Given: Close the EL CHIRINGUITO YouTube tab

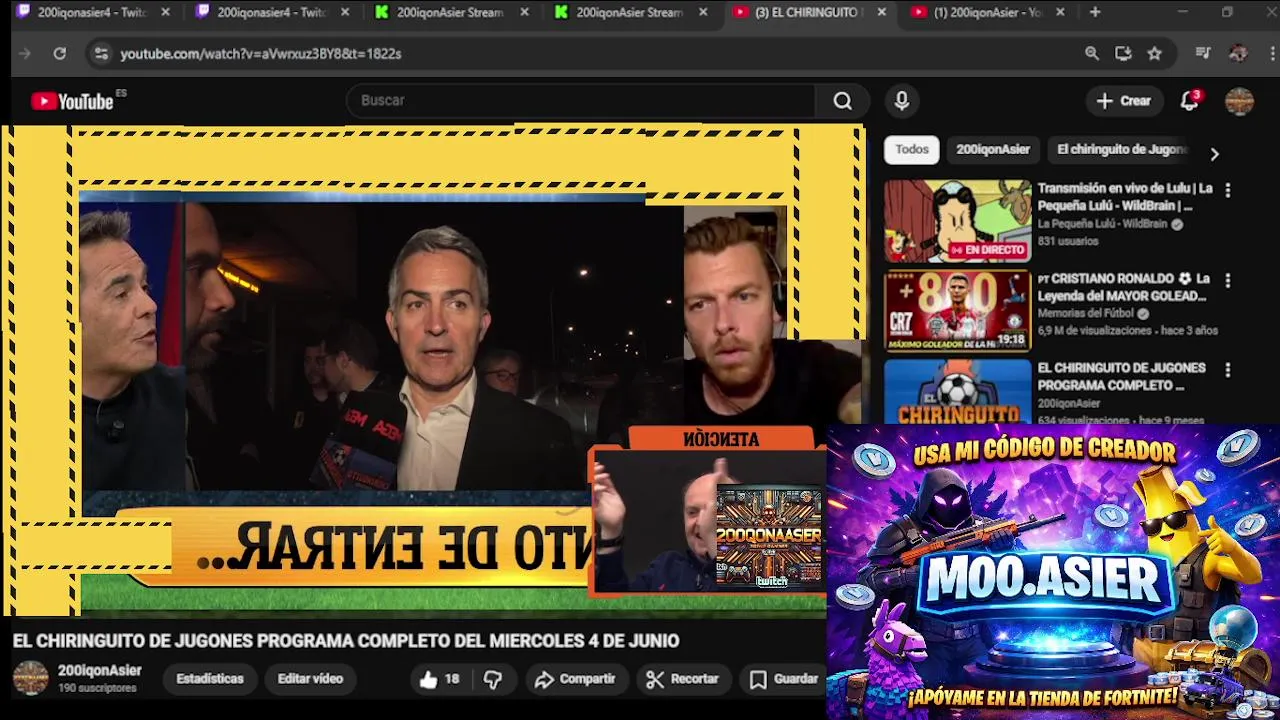Looking at the screenshot, I should [881, 12].
